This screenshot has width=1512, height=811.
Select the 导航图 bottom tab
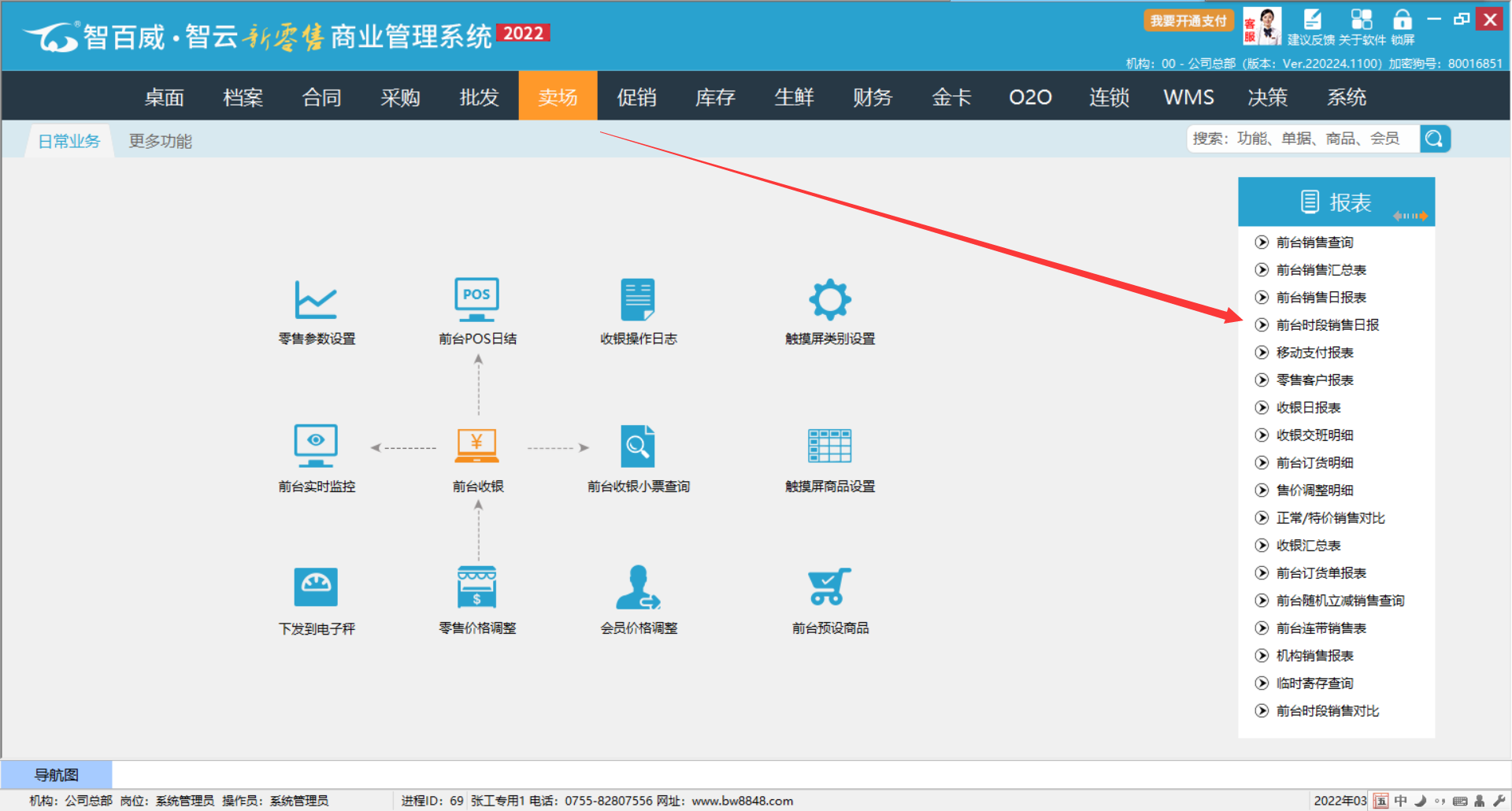coord(57,775)
